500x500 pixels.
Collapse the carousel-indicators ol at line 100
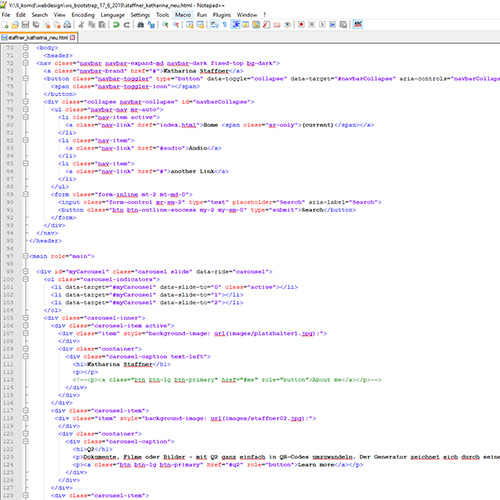(26, 279)
